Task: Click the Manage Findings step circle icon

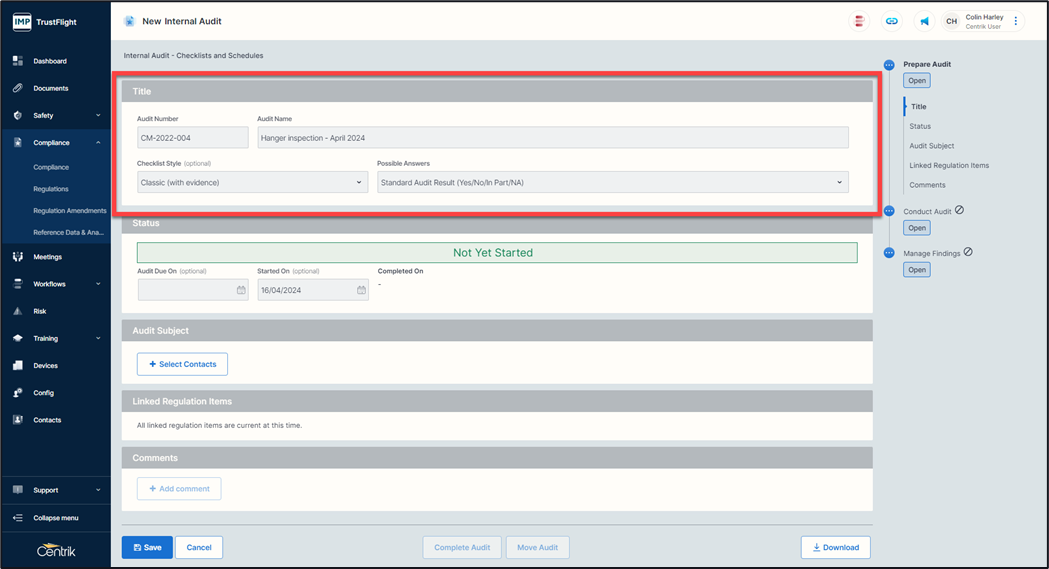Action: click(x=889, y=253)
